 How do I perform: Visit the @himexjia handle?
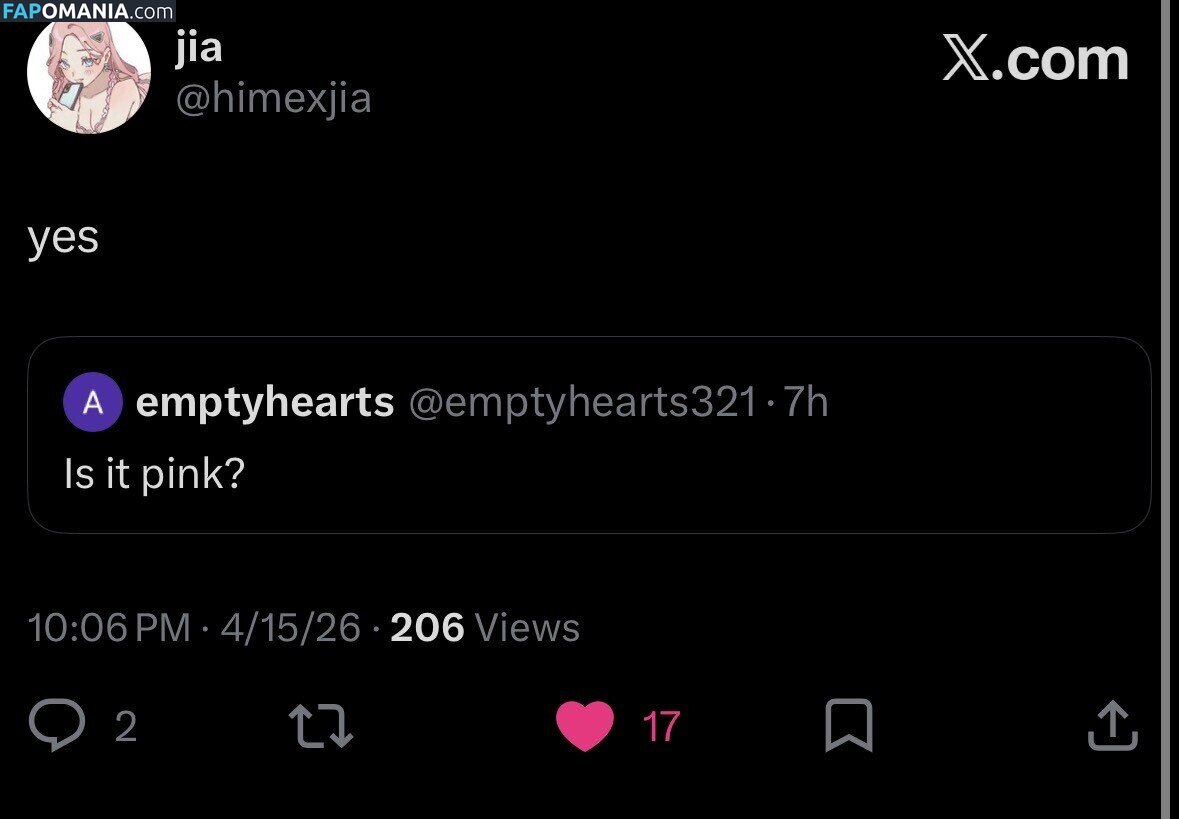point(273,98)
